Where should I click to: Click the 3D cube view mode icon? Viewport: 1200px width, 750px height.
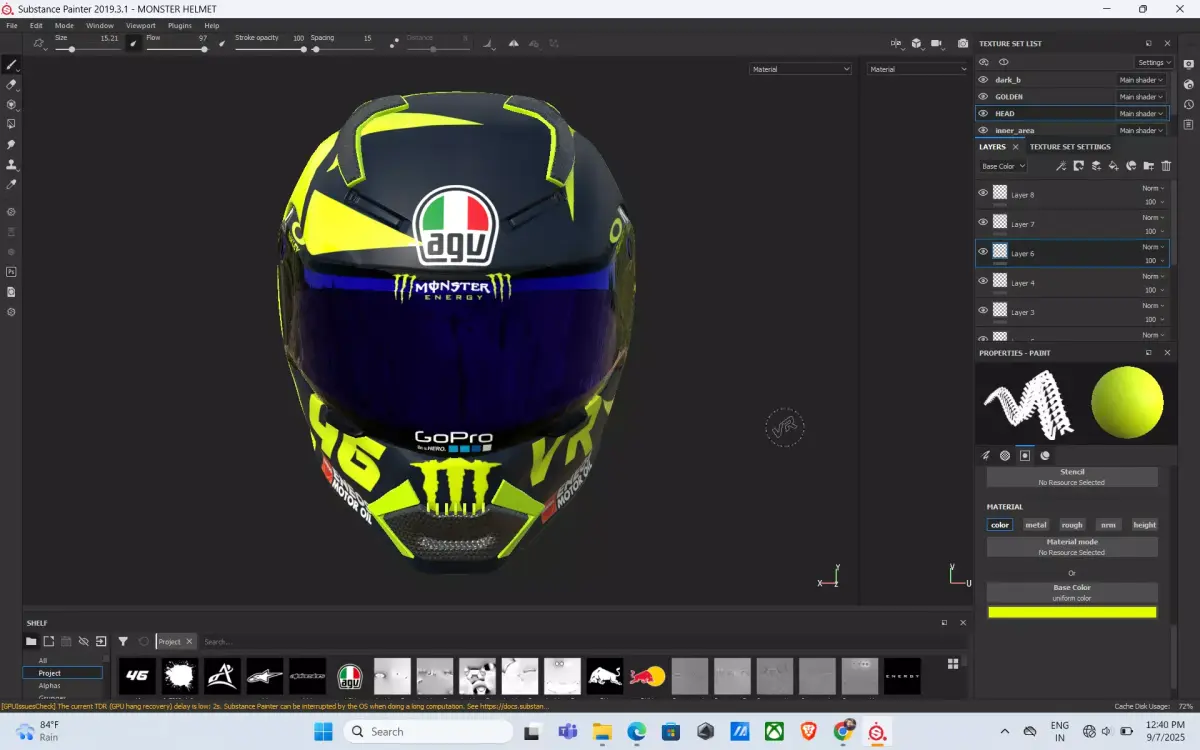916,43
